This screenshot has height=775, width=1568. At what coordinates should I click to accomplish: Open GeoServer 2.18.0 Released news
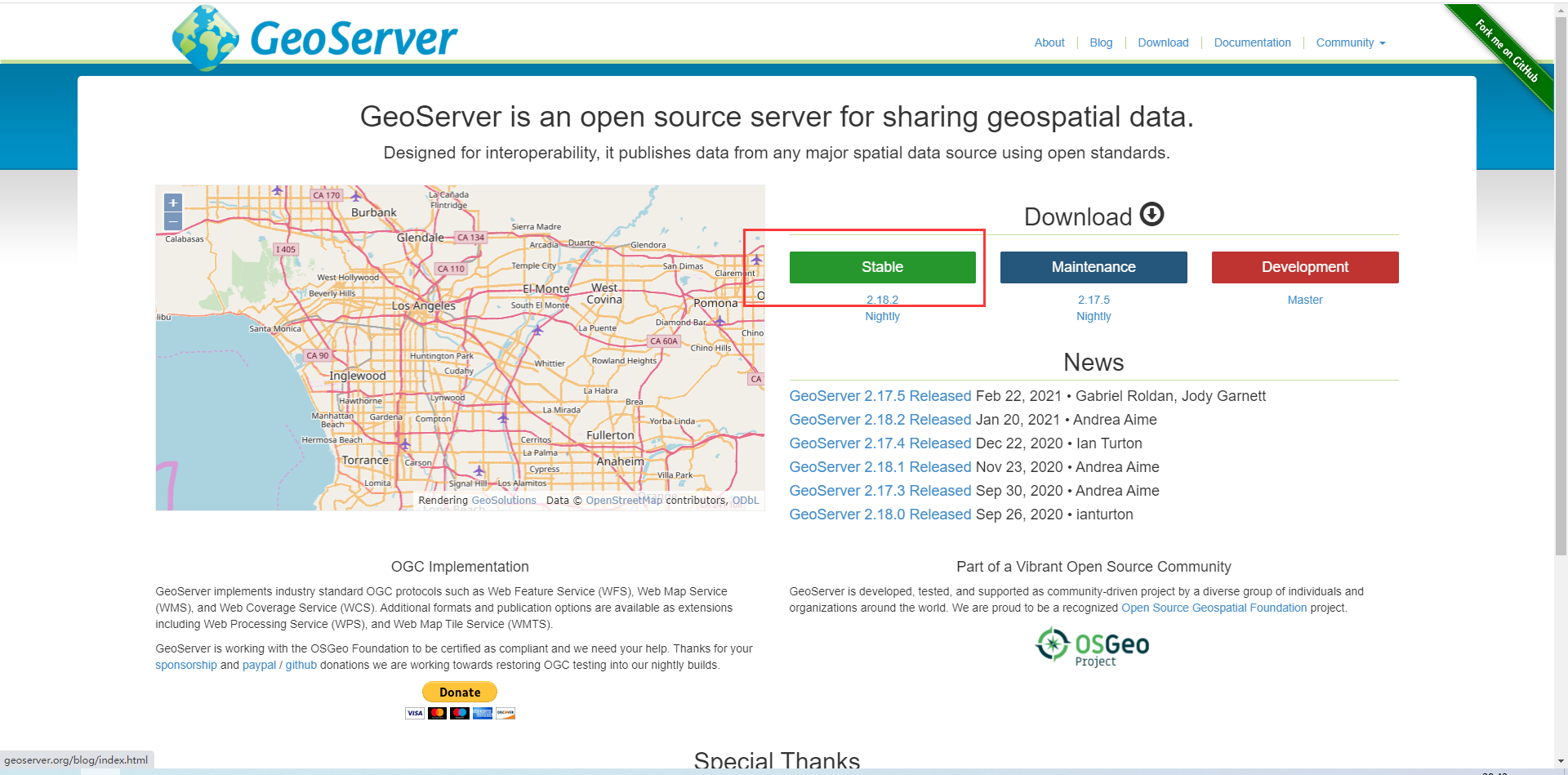click(x=880, y=514)
